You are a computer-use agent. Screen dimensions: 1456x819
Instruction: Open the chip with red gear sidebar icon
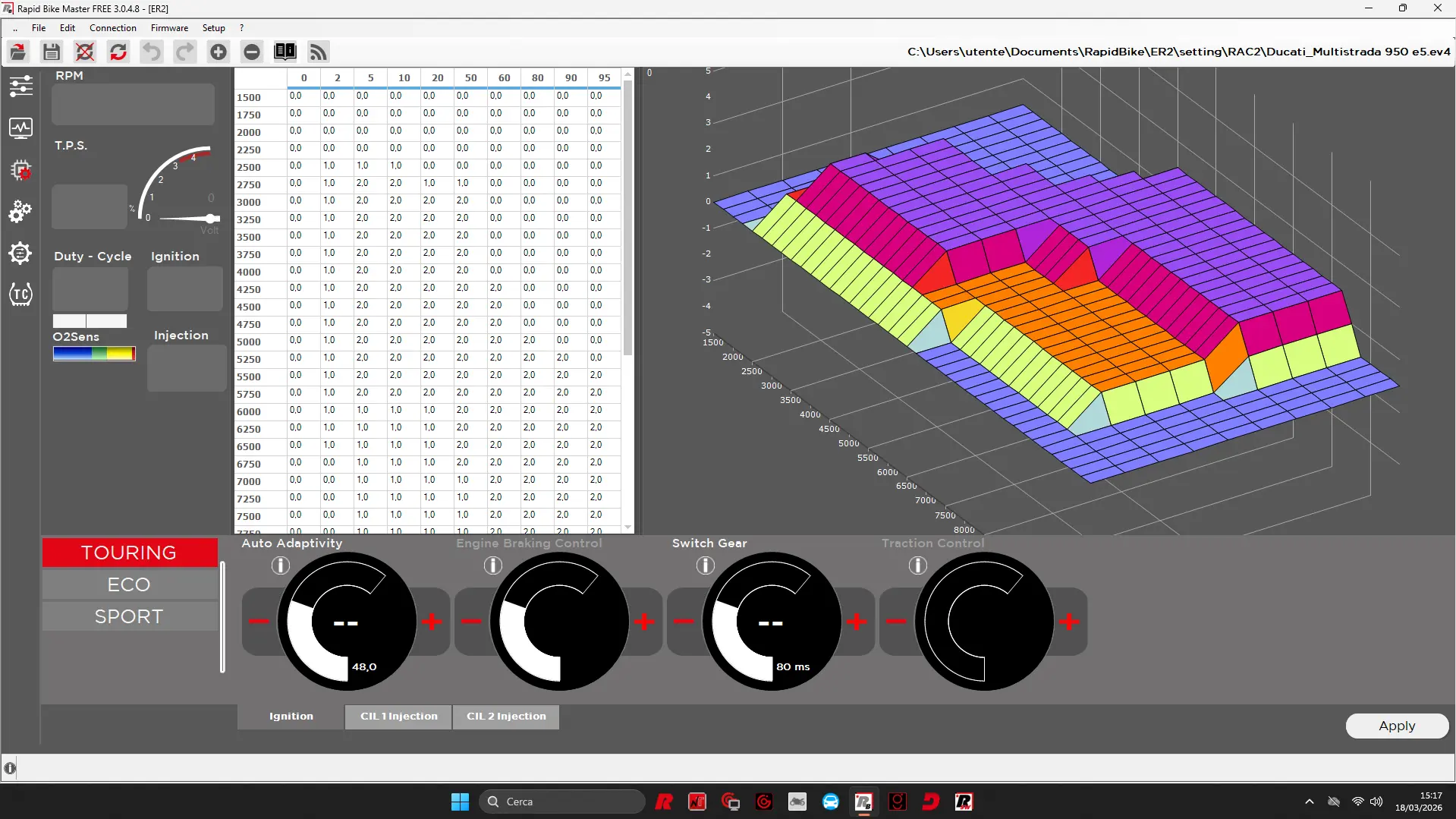coord(20,169)
